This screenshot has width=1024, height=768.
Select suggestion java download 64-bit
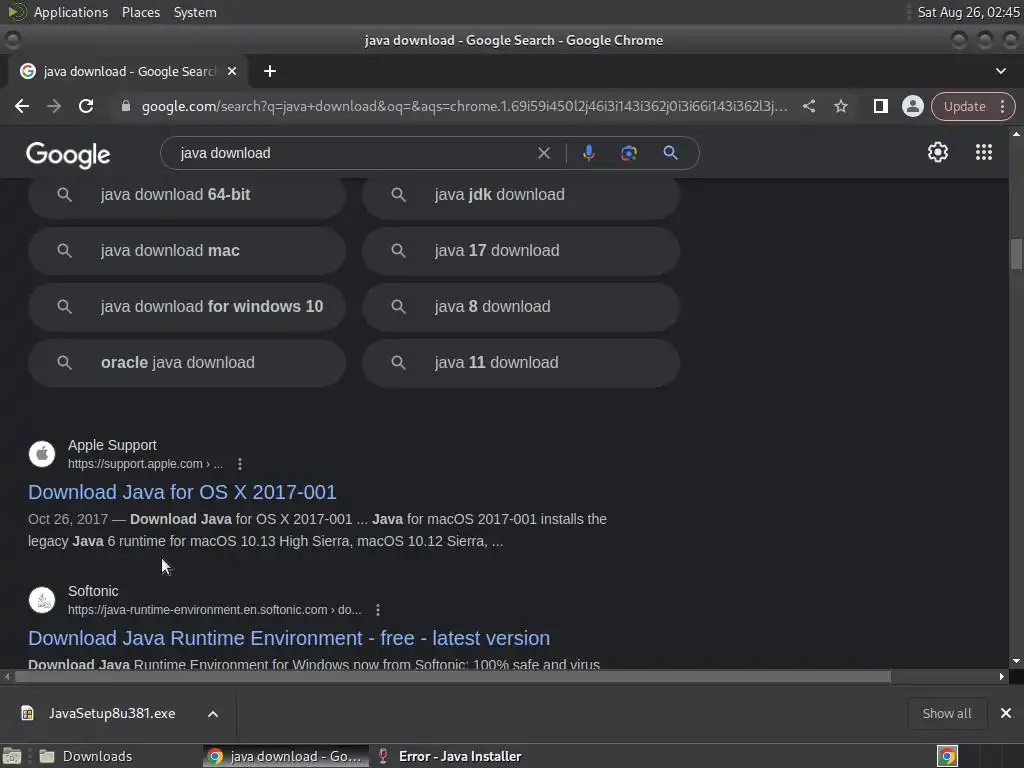187,195
